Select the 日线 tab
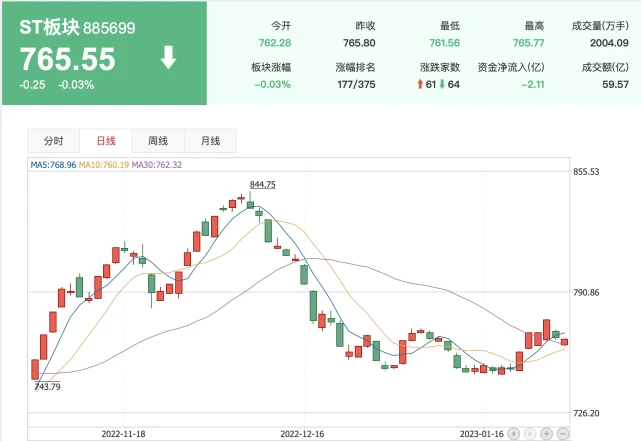Viewport: 641px width, 441px height. 105,141
